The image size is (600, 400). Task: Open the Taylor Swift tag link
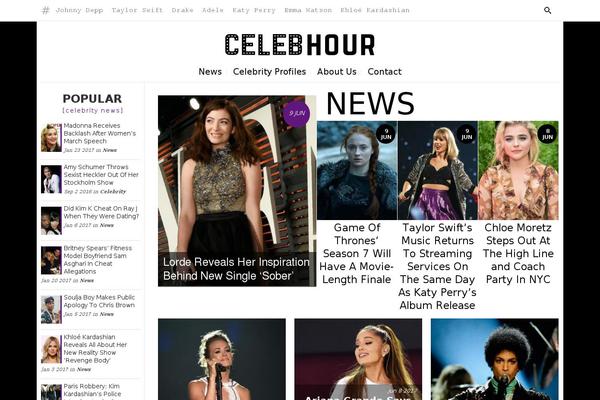pyautogui.click(x=137, y=10)
